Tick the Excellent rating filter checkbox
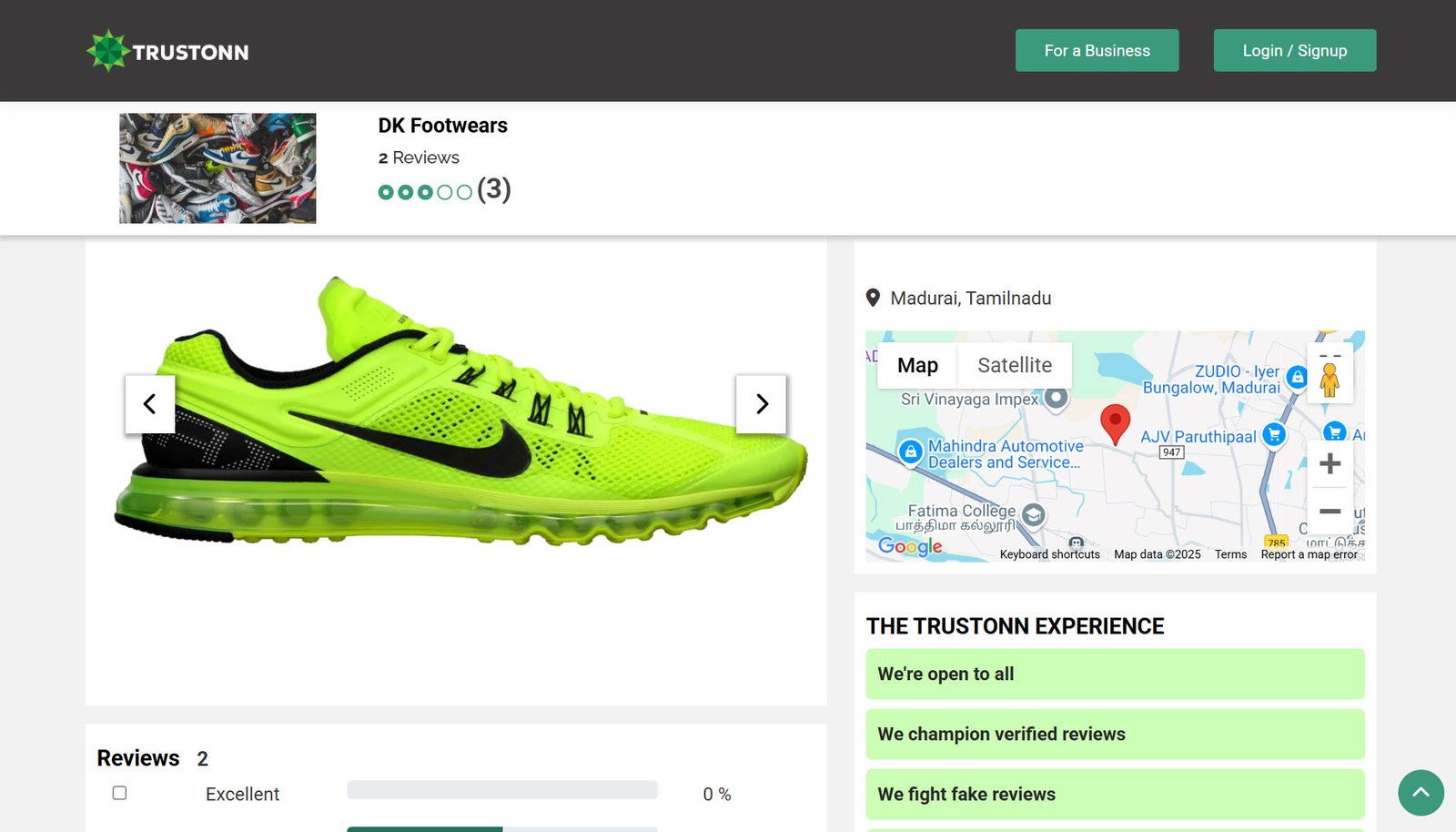 119,793
